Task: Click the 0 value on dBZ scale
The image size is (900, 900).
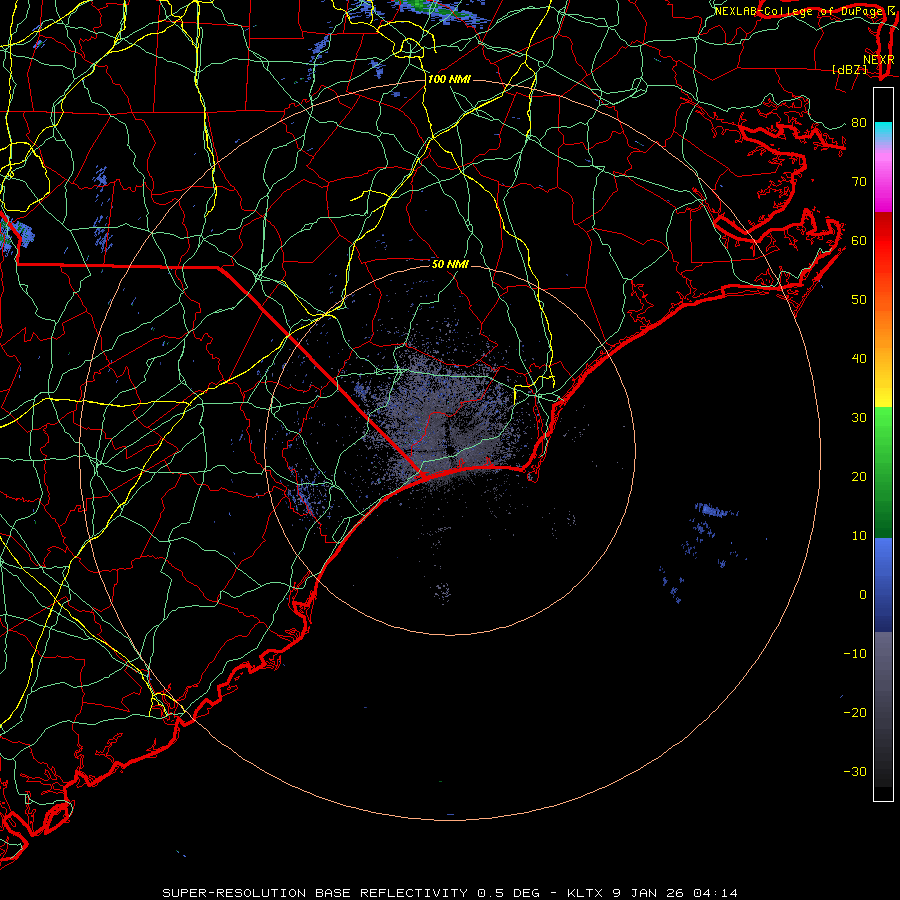Action: (863, 595)
